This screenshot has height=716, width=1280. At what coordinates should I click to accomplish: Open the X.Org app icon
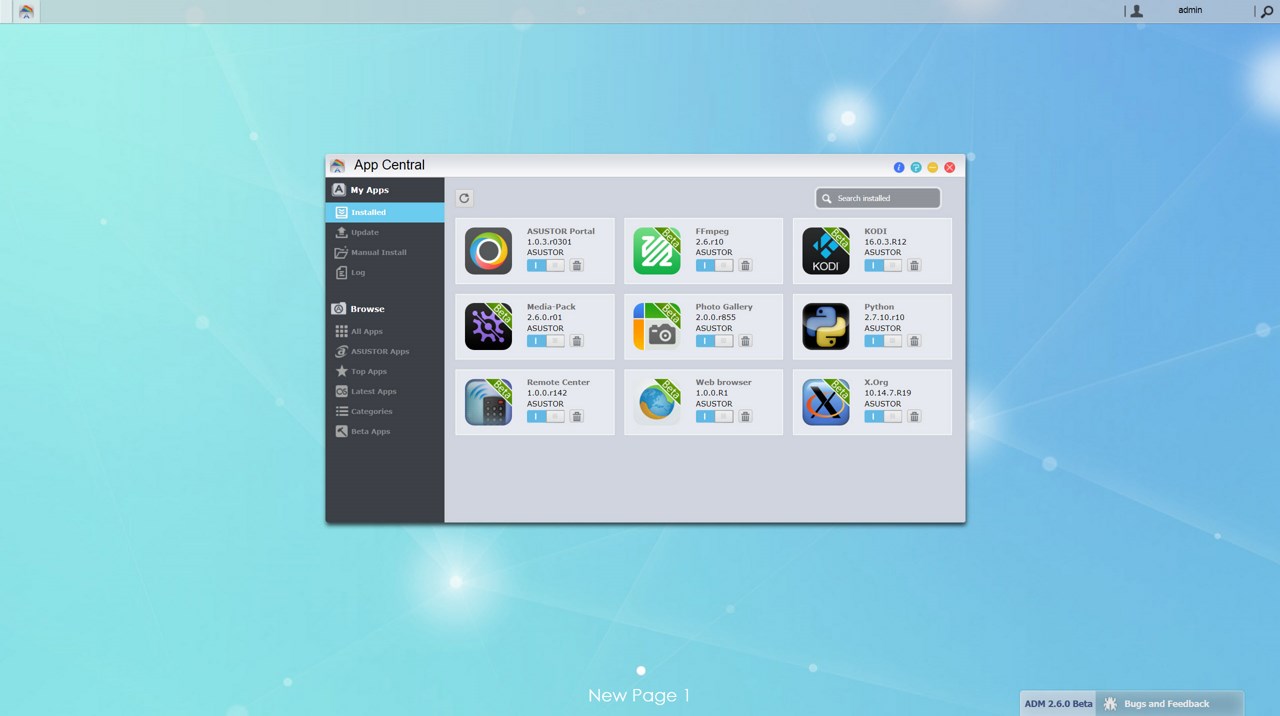(826, 402)
